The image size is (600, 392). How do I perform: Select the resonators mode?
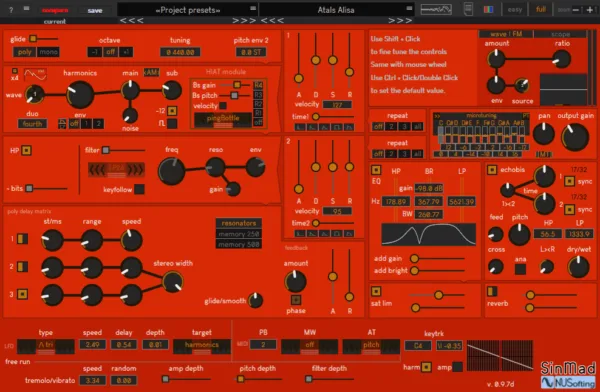[x=239, y=223]
